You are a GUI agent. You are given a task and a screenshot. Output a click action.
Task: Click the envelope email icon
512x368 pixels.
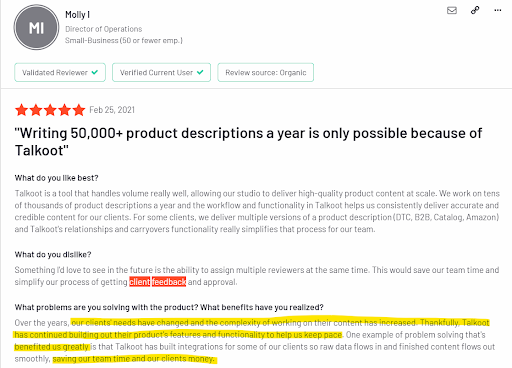pos(452,10)
